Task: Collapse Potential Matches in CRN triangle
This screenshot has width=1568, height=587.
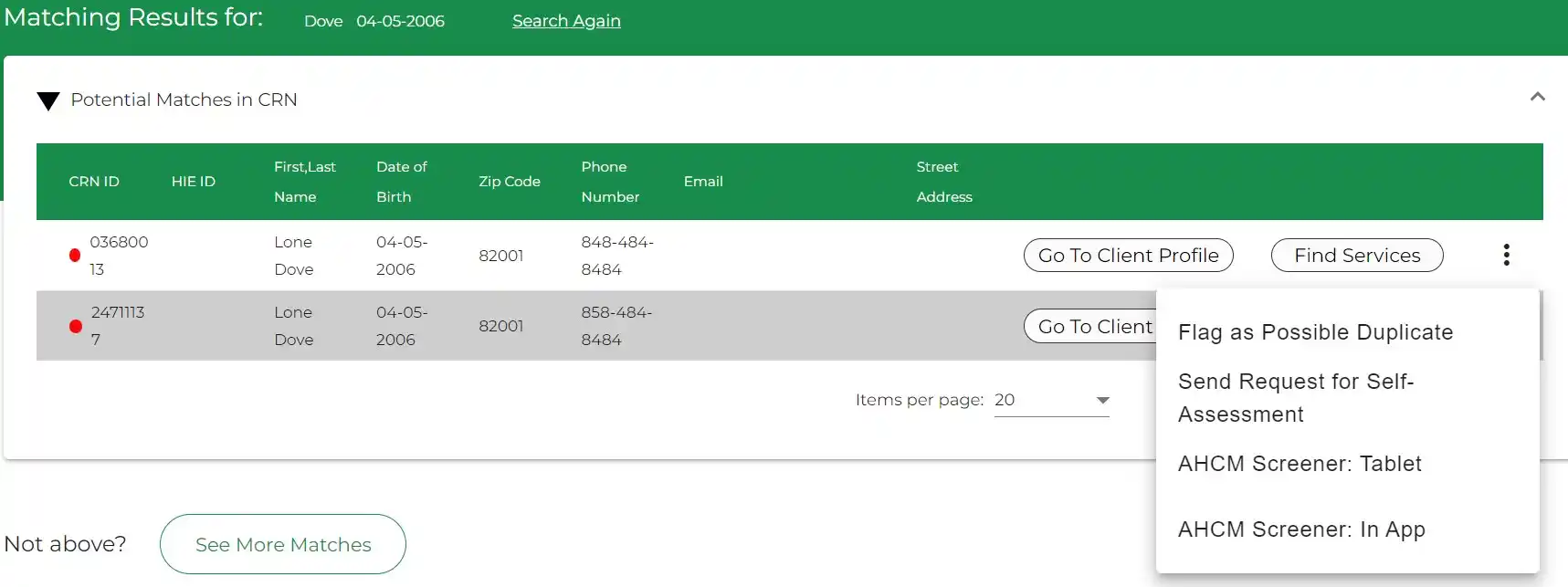Action: point(48,100)
